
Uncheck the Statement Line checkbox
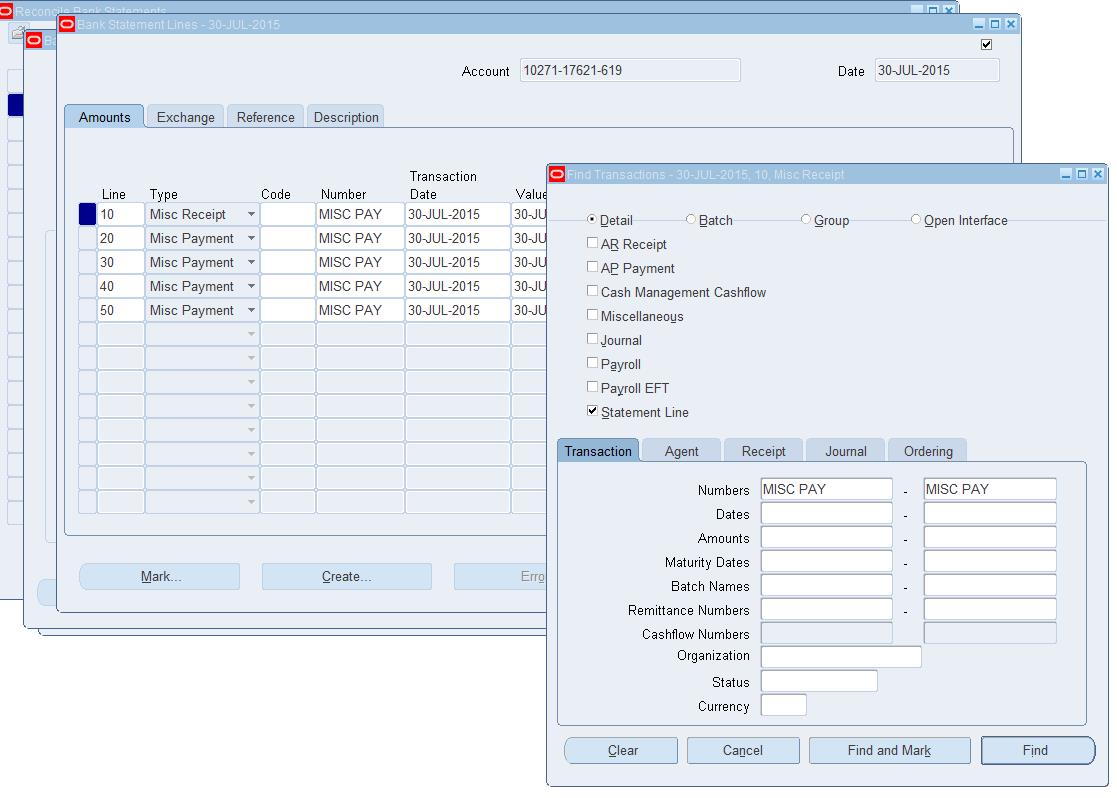592,411
